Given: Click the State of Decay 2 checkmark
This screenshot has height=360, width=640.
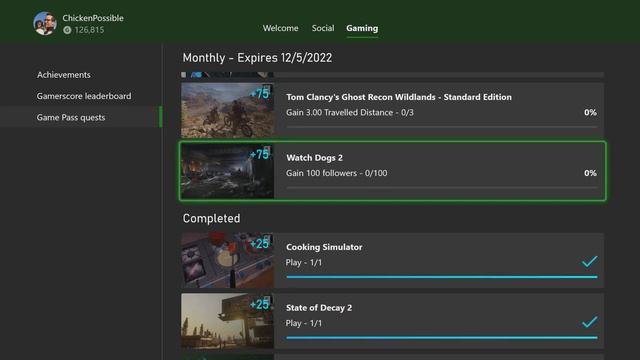Looking at the screenshot, I should [590, 322].
